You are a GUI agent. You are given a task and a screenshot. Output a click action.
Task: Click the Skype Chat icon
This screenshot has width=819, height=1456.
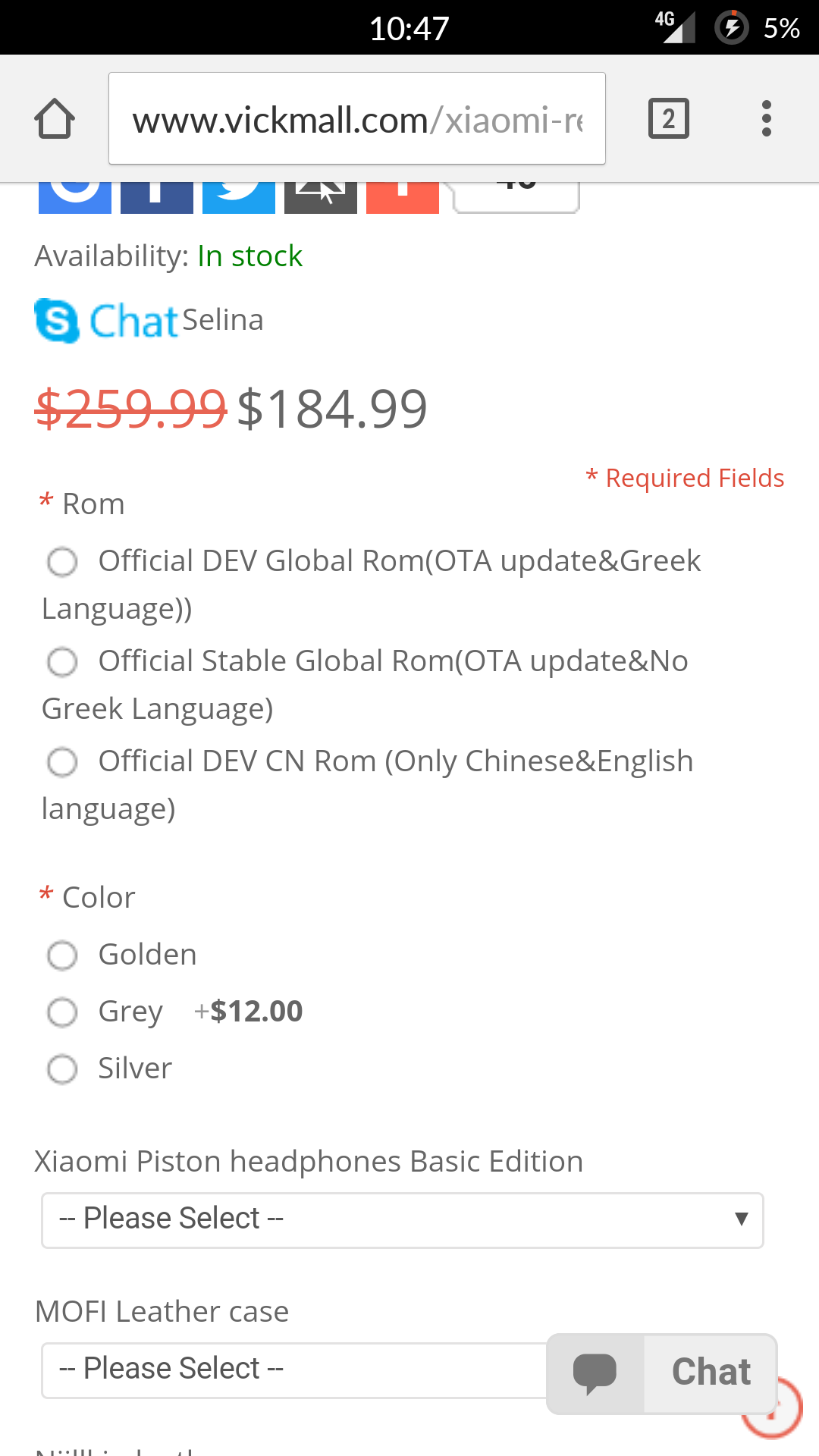pos(58,321)
